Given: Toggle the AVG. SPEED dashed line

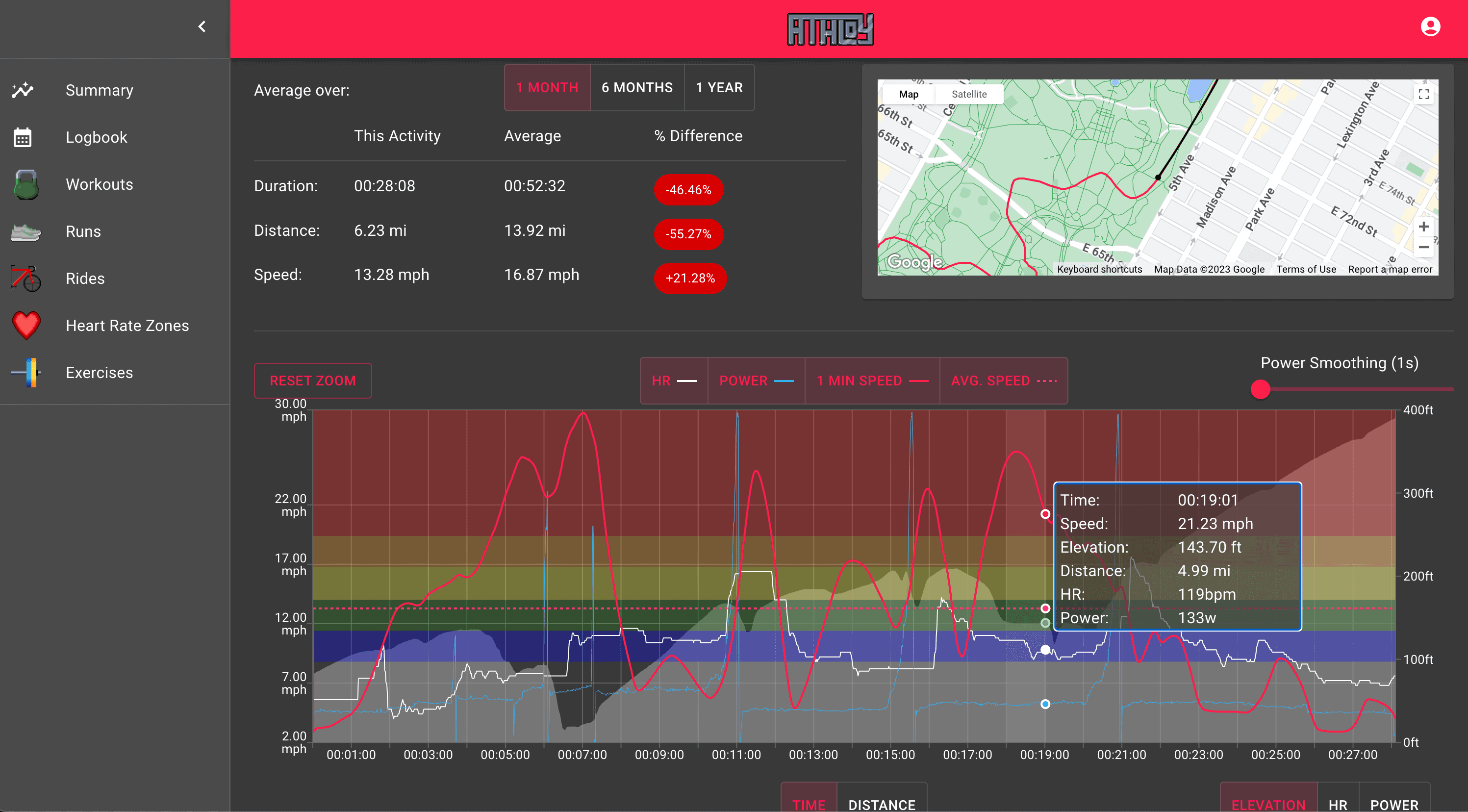Looking at the screenshot, I should pyautogui.click(x=1003, y=381).
